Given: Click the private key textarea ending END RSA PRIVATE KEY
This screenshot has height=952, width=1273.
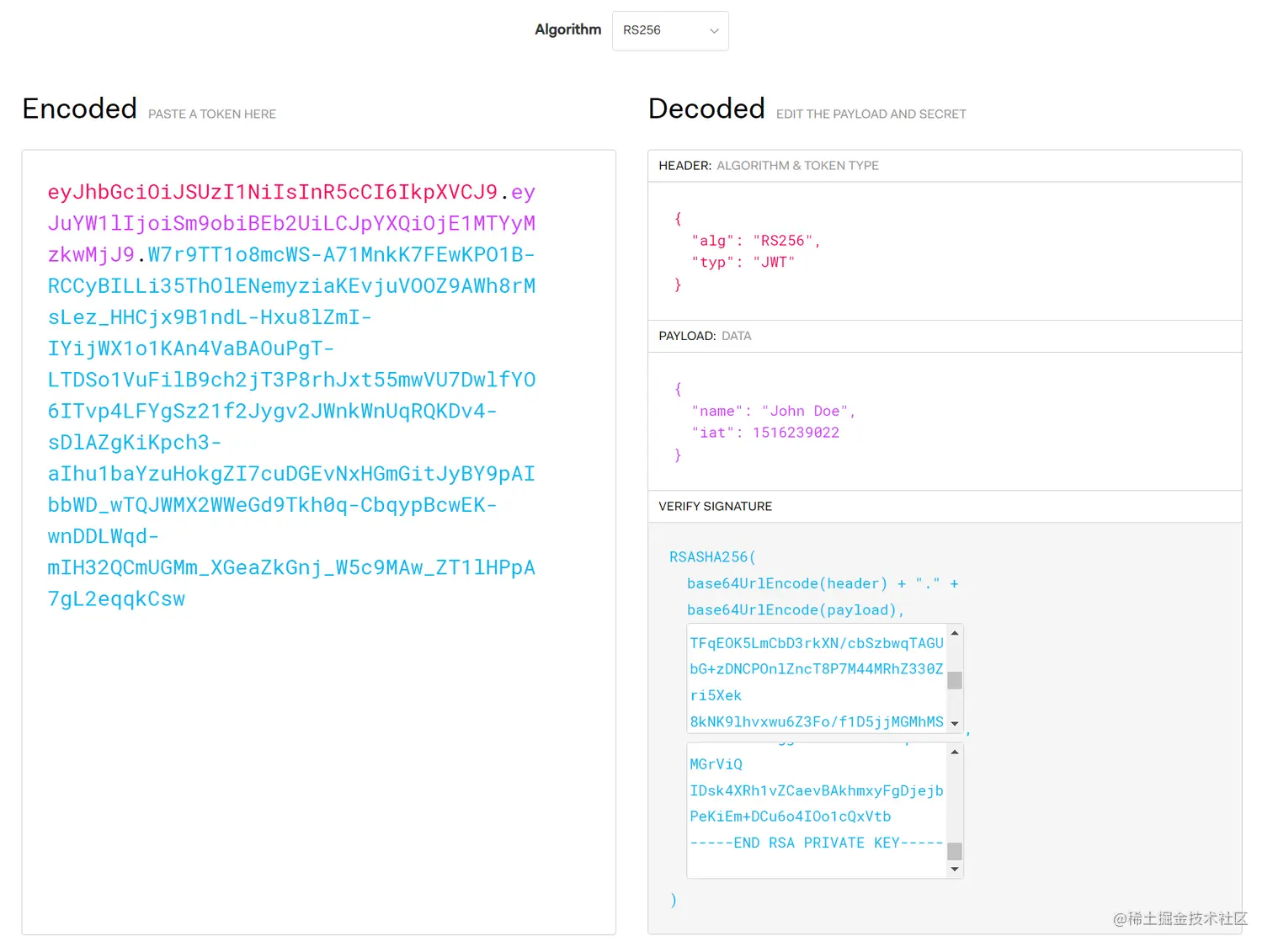Looking at the screenshot, I should point(817,810).
